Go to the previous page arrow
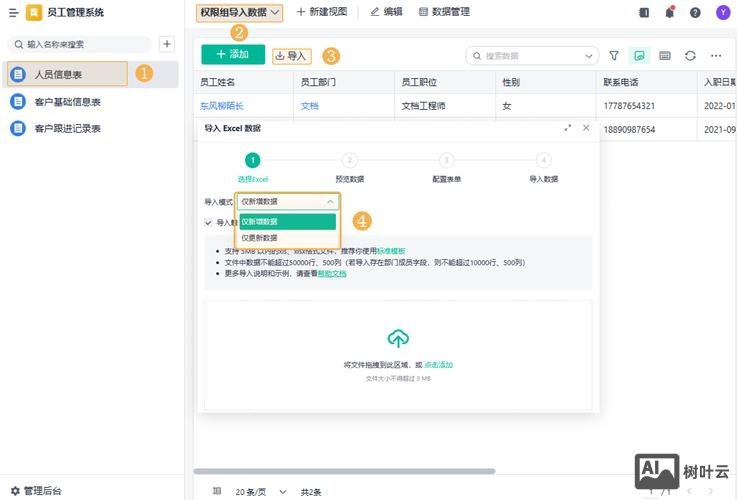 pos(689,491)
